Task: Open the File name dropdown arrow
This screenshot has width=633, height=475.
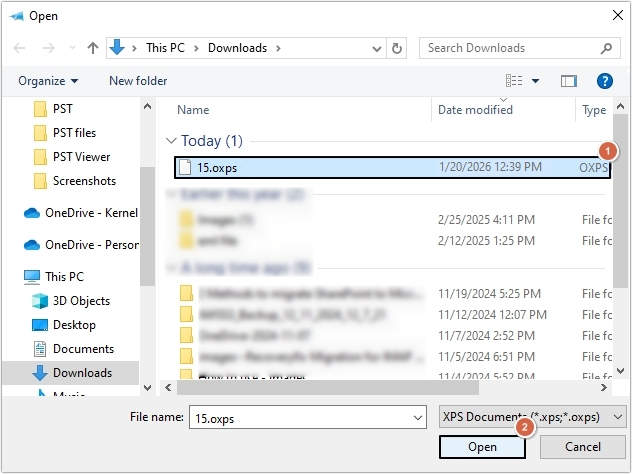Action: 418,418
